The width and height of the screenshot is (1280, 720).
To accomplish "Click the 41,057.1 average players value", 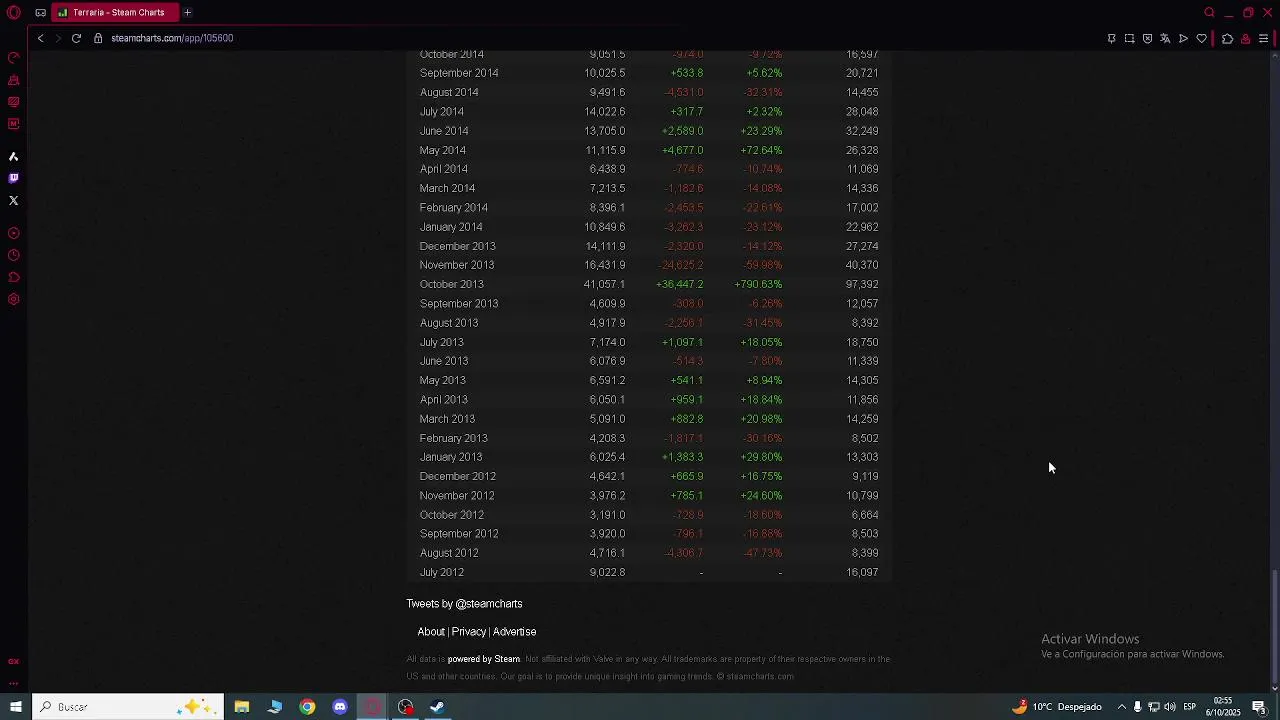I will point(604,284).
